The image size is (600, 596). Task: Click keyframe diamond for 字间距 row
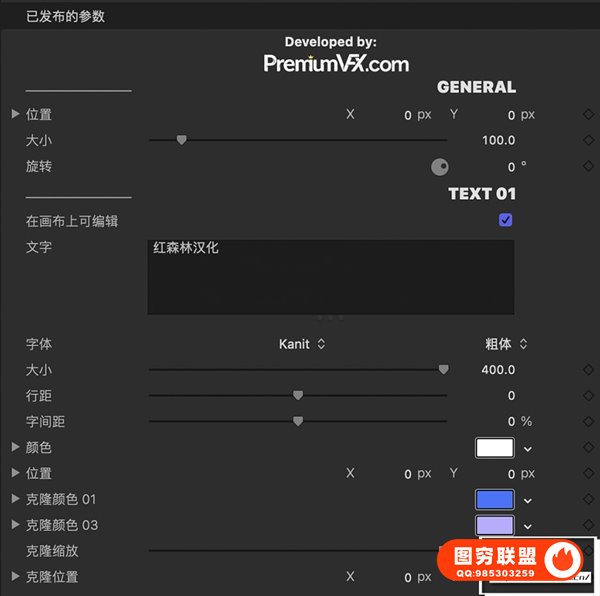click(x=588, y=422)
